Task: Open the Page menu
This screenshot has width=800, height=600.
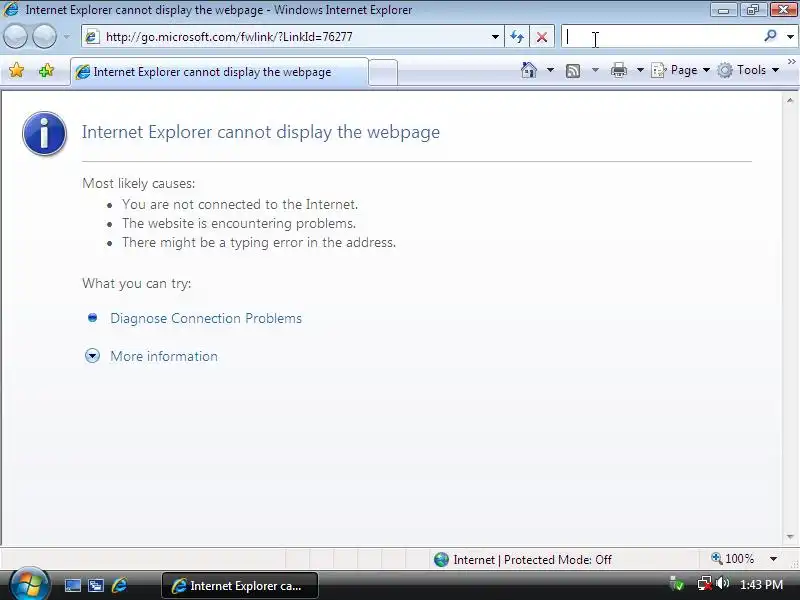Action: click(681, 70)
